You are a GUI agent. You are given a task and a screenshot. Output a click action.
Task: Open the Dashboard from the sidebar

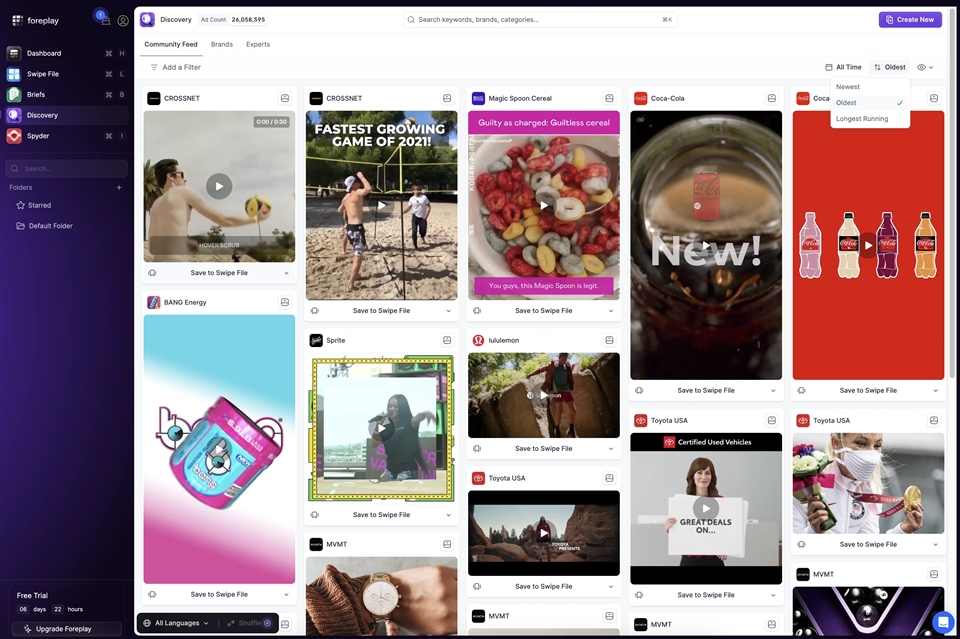pos(44,53)
